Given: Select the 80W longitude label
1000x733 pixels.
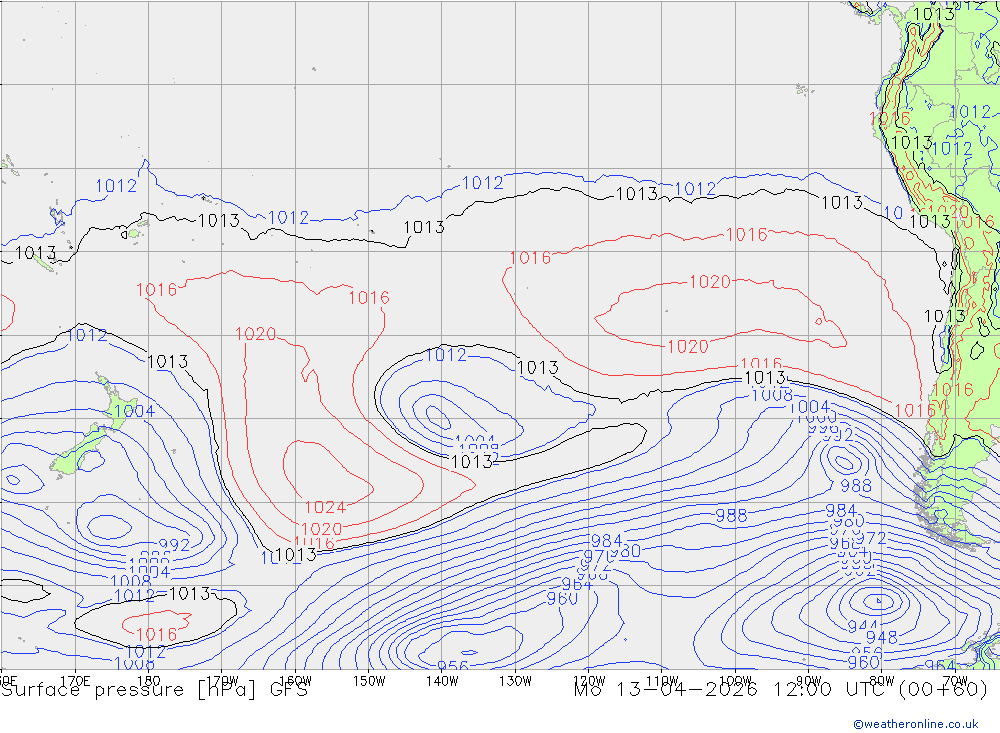Looking at the screenshot, I should click(x=882, y=681).
